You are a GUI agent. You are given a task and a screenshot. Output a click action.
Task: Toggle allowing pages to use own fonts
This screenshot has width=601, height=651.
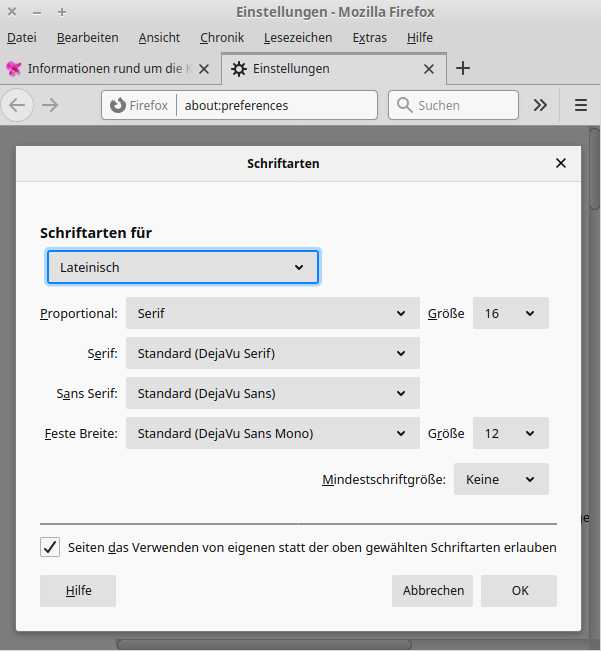pos(50,547)
